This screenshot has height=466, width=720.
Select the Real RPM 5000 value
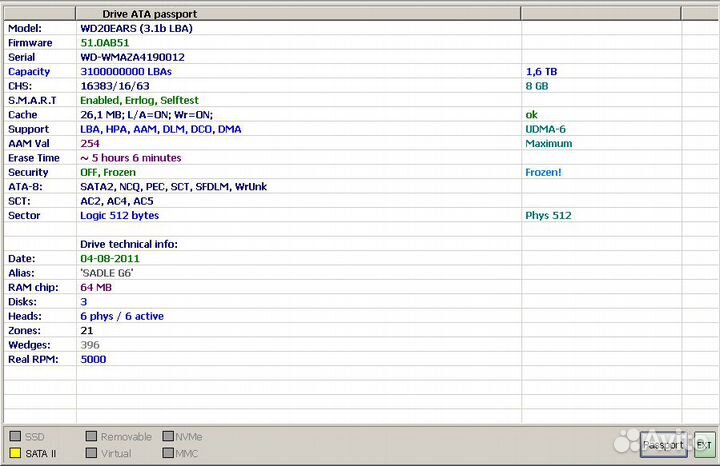(93, 359)
